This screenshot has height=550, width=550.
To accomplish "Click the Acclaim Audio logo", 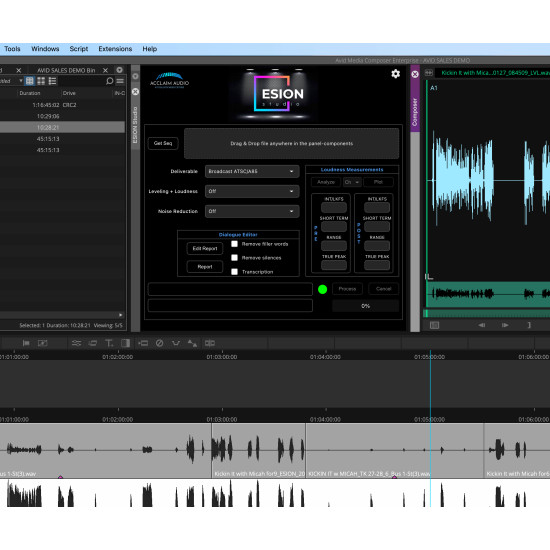I will pyautogui.click(x=169, y=80).
